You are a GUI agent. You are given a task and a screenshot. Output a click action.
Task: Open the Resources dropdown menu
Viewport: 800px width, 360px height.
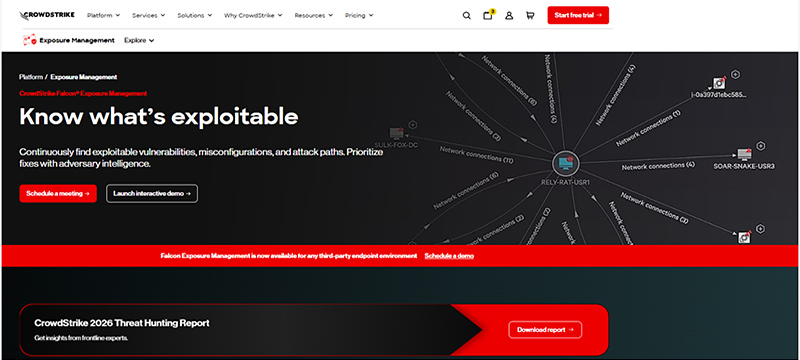pos(314,15)
